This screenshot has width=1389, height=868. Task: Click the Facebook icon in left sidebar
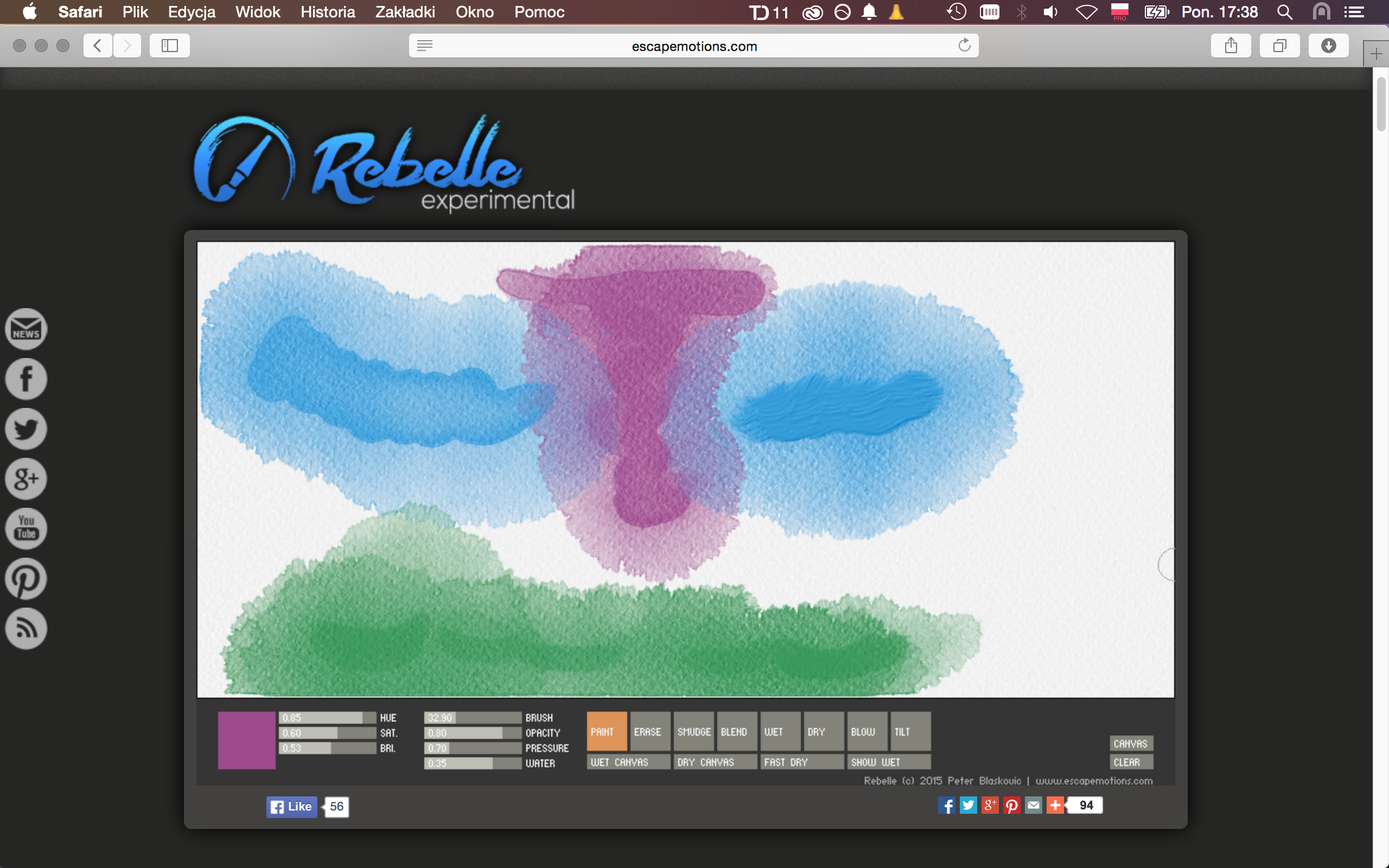(x=26, y=379)
